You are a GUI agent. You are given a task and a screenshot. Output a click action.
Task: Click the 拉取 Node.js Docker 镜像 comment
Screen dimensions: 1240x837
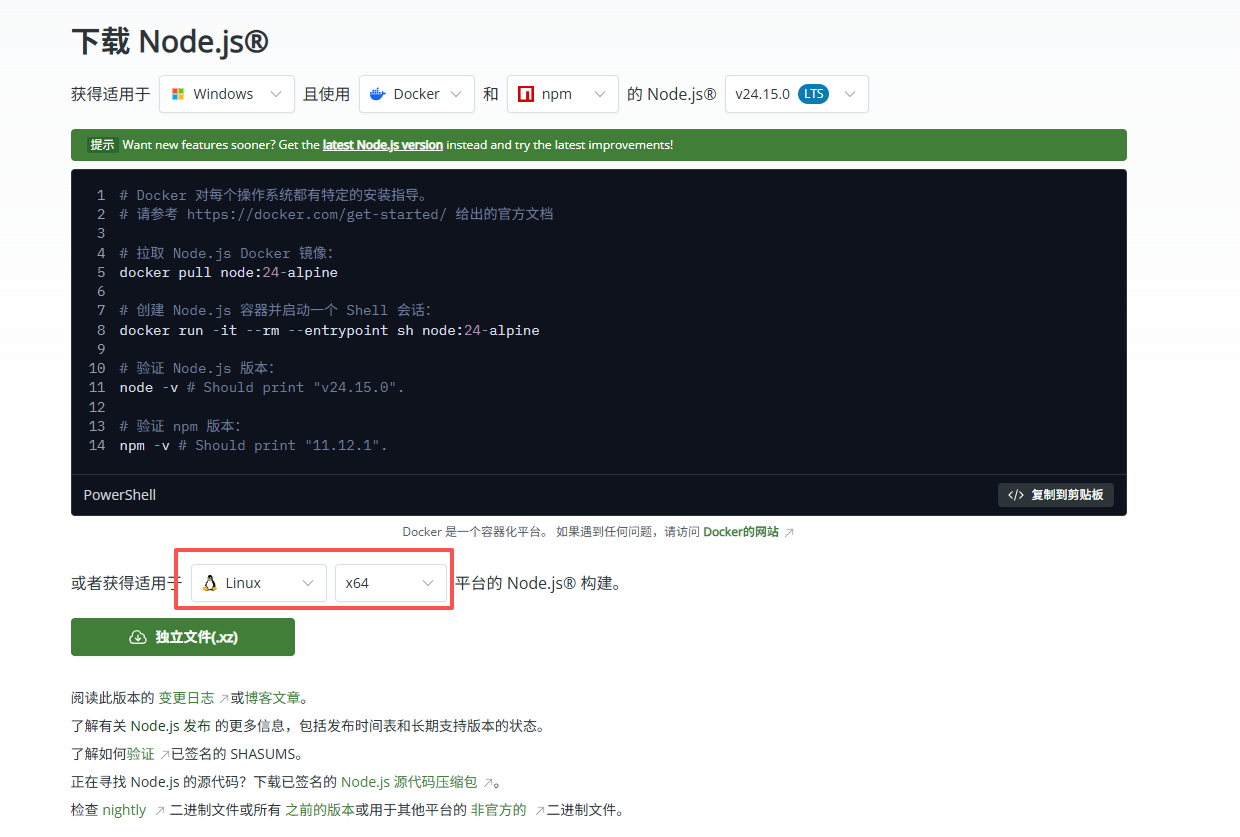pyautogui.click(x=227, y=253)
